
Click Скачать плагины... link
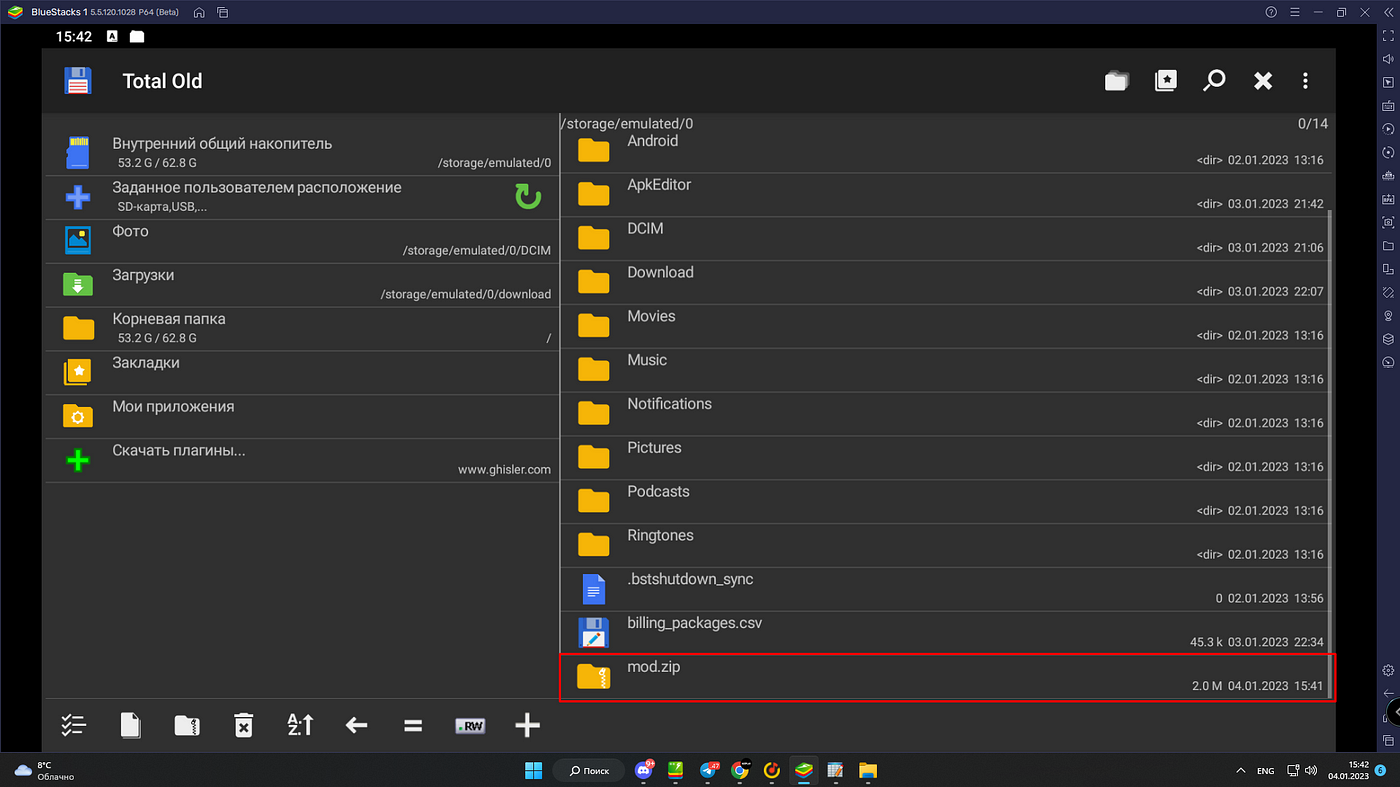(302, 460)
